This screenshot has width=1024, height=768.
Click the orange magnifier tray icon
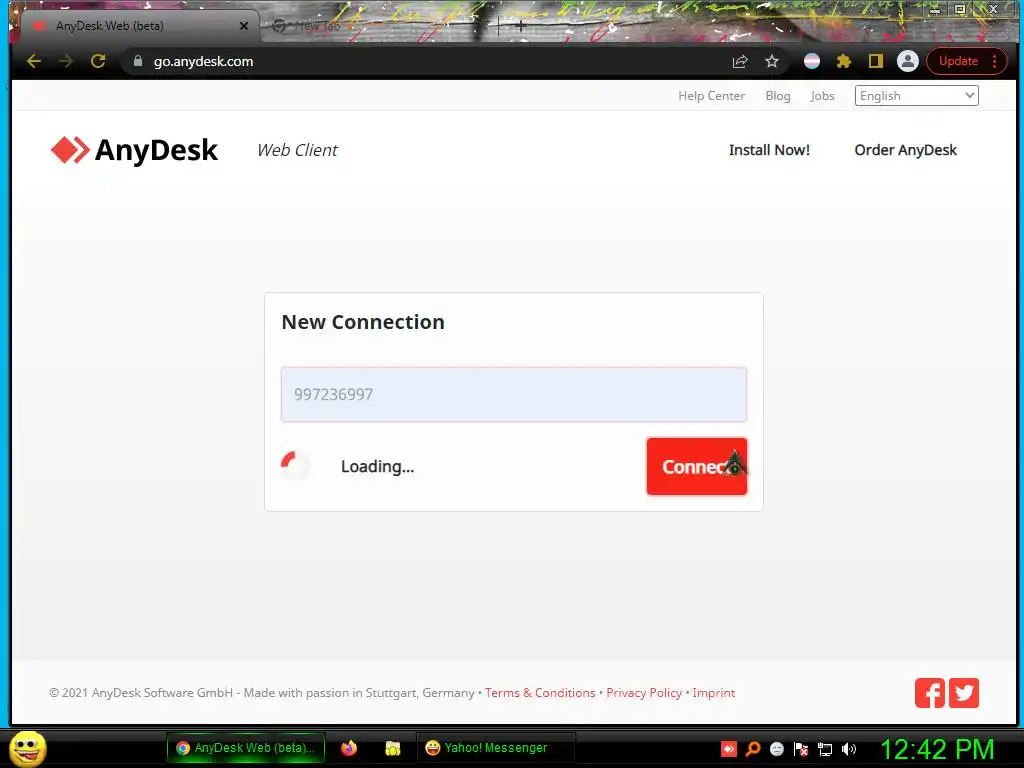coord(753,749)
